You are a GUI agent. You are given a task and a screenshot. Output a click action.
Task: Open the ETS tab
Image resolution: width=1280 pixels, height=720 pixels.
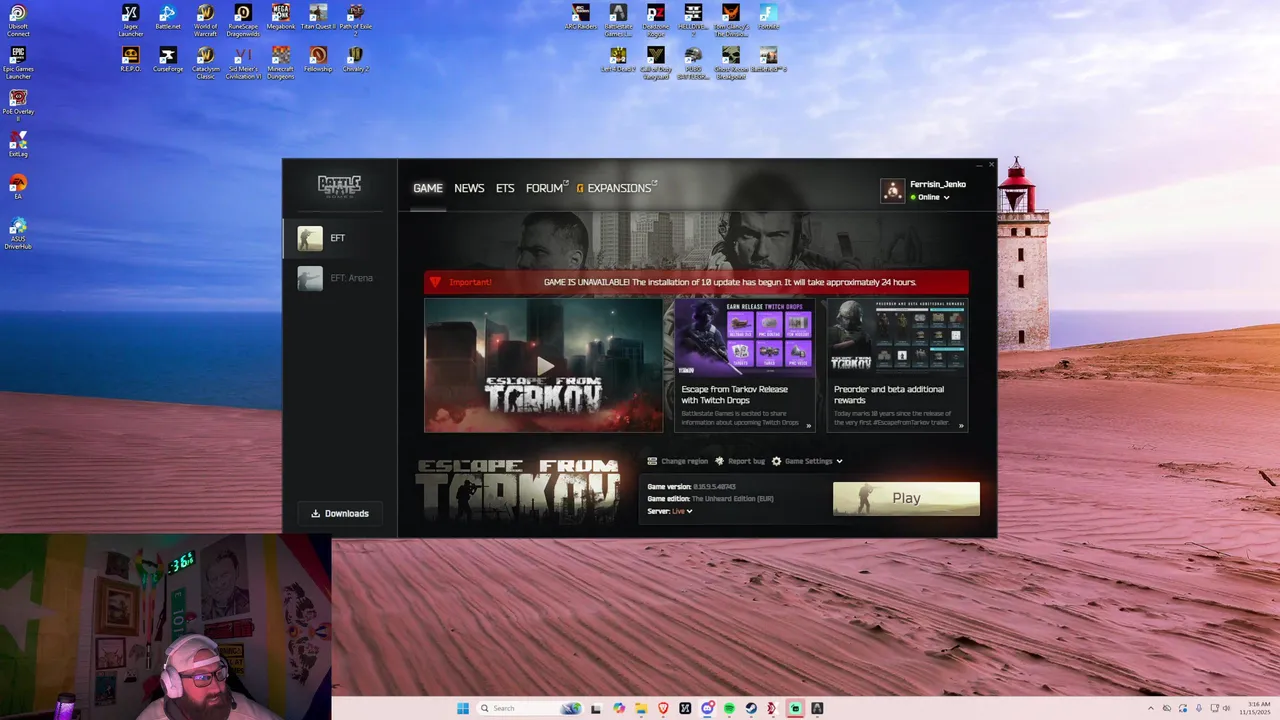[505, 188]
